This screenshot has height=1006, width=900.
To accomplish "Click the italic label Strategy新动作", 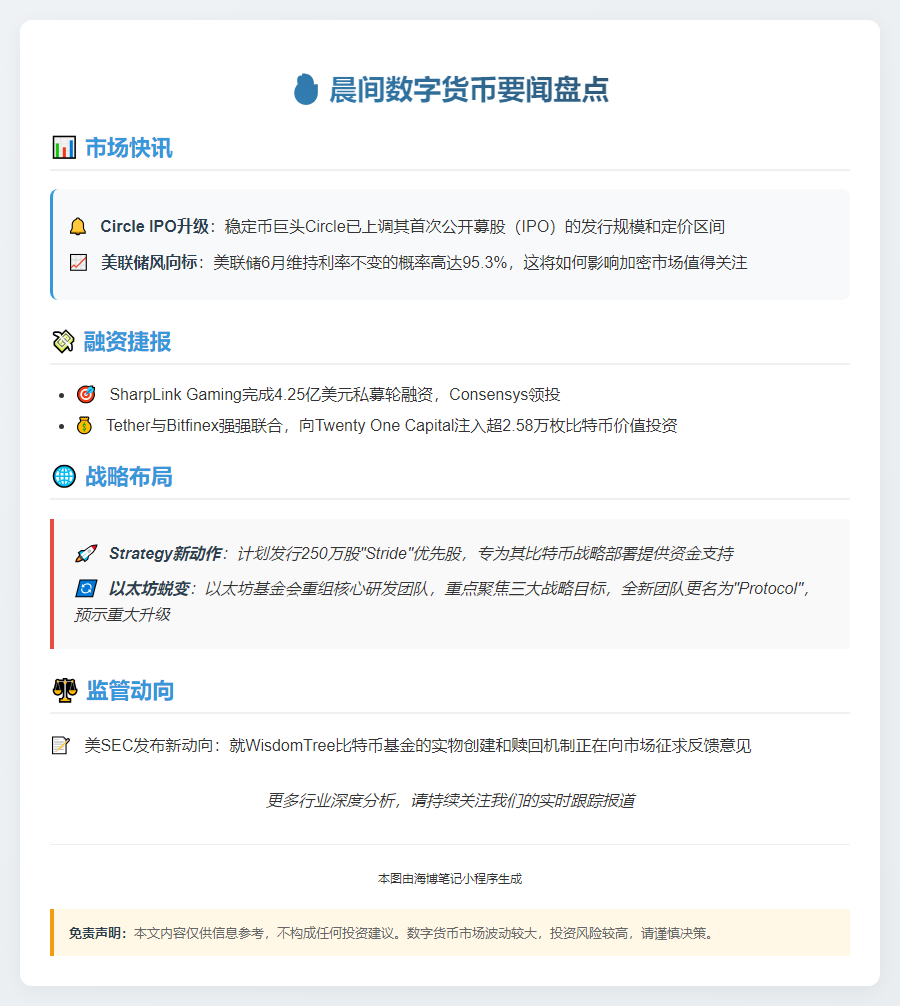I will click(165, 553).
